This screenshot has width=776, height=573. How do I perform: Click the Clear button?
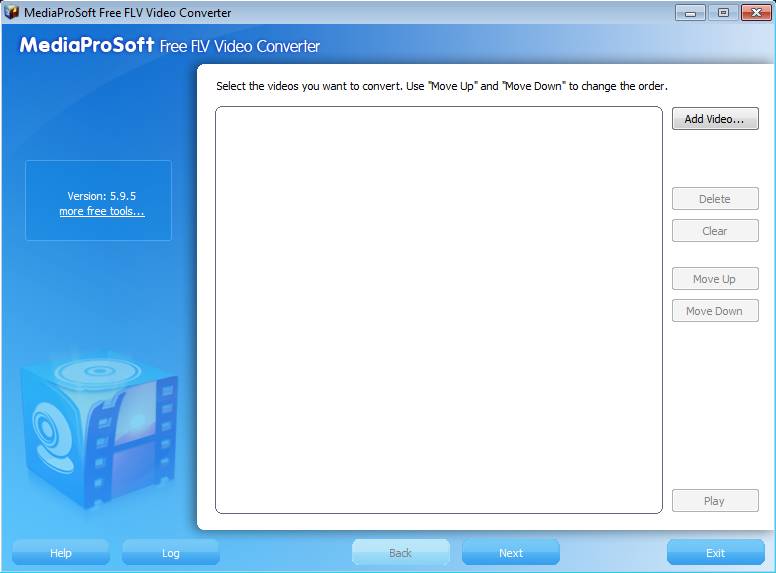[715, 231]
